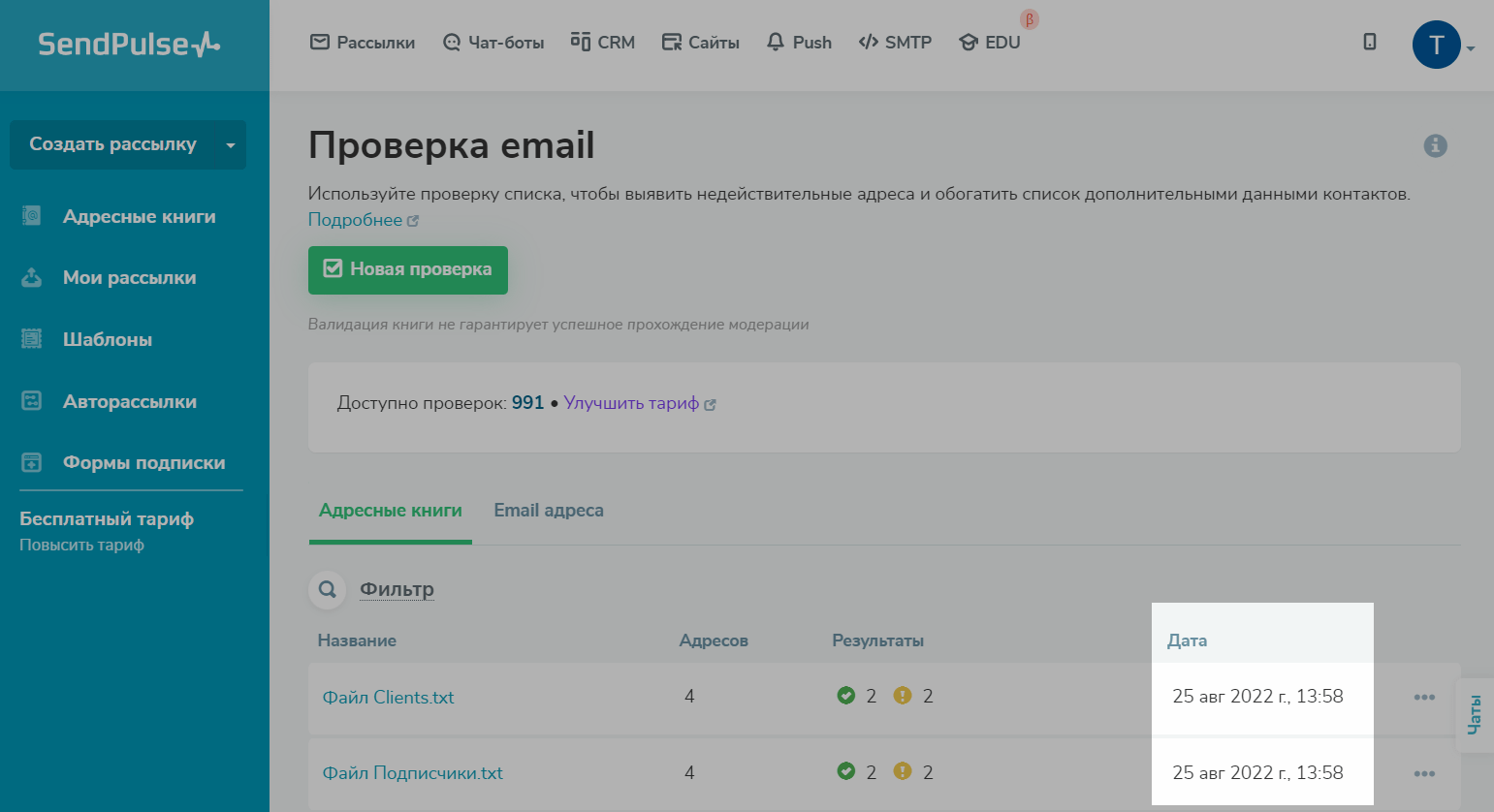1494x812 pixels.
Task: Open the three-dots menu for Clients.txt
Action: click(1424, 698)
